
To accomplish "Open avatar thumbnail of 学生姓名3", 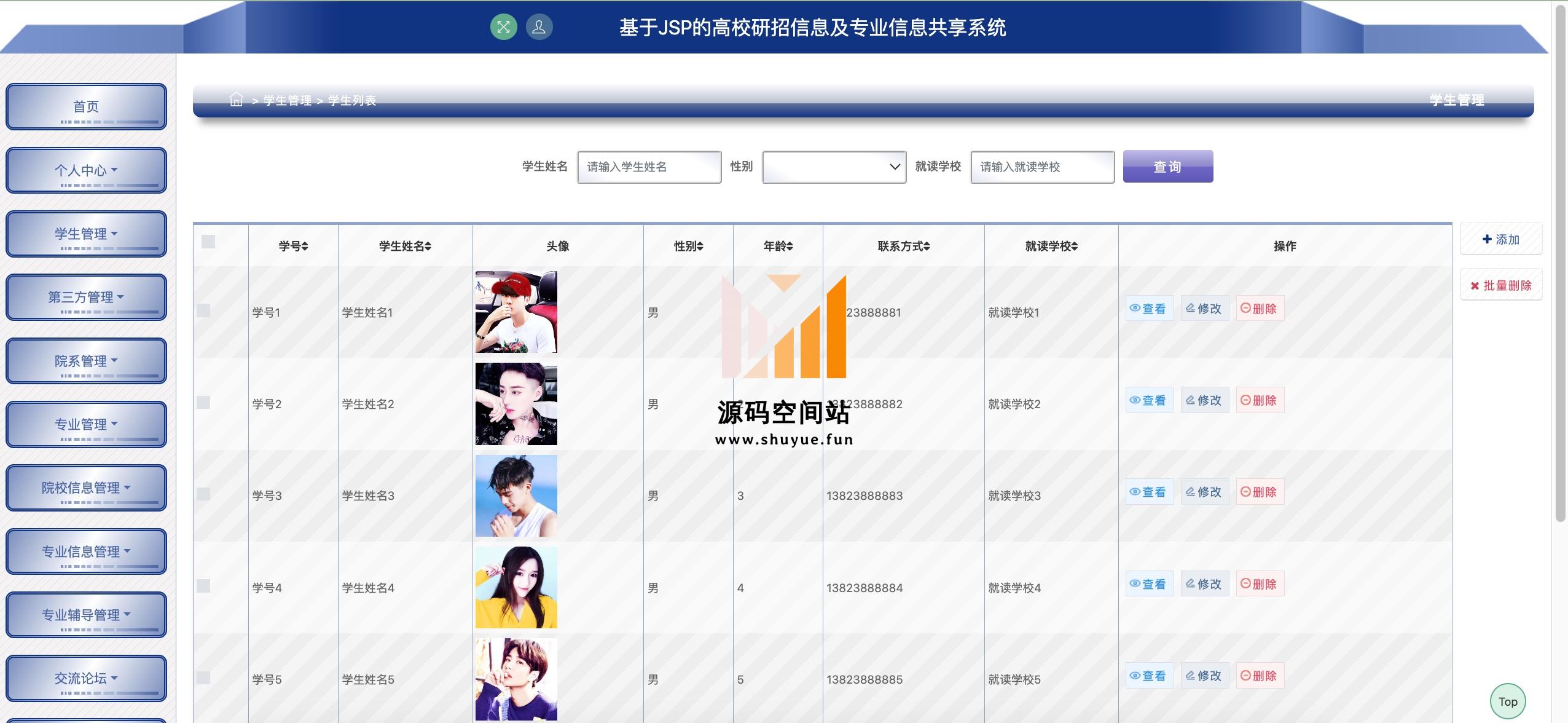I will [516, 496].
